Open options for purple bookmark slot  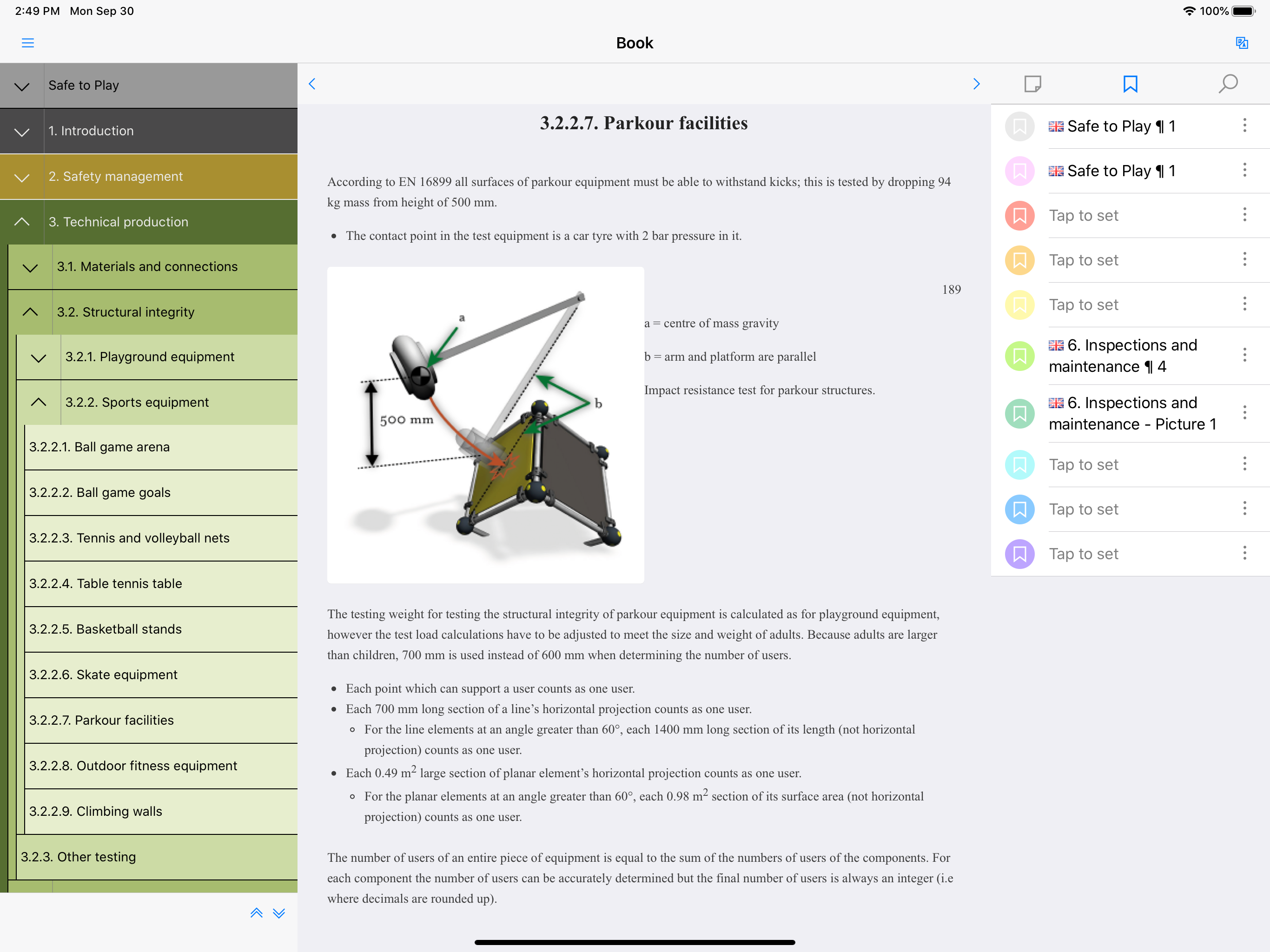(x=1244, y=553)
